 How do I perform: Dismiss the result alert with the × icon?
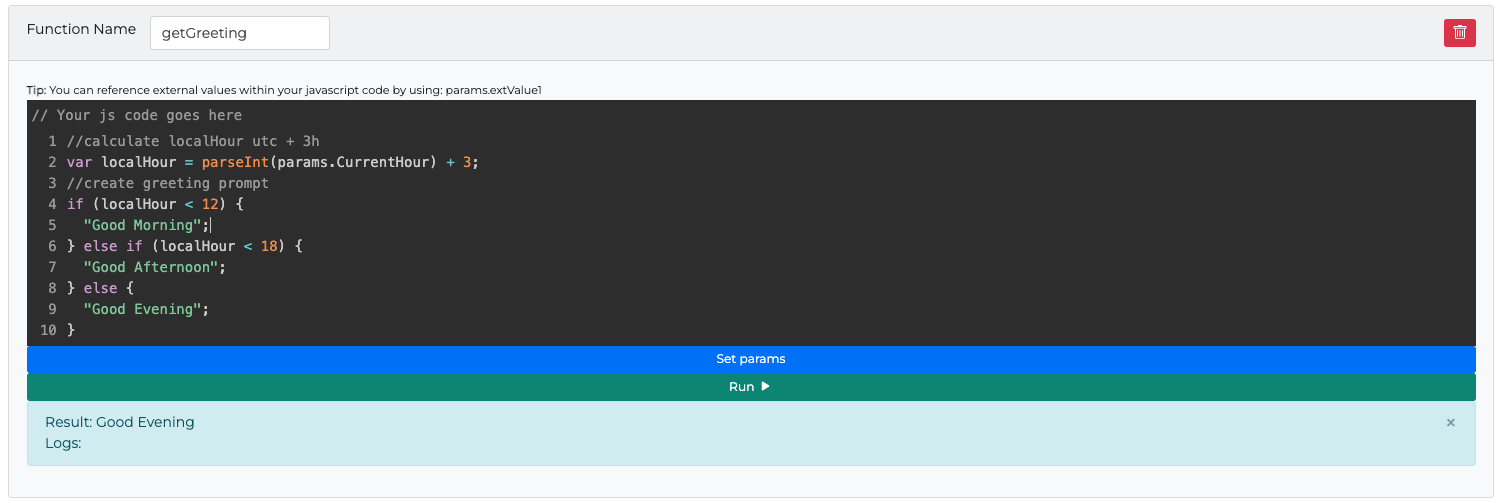1450,423
